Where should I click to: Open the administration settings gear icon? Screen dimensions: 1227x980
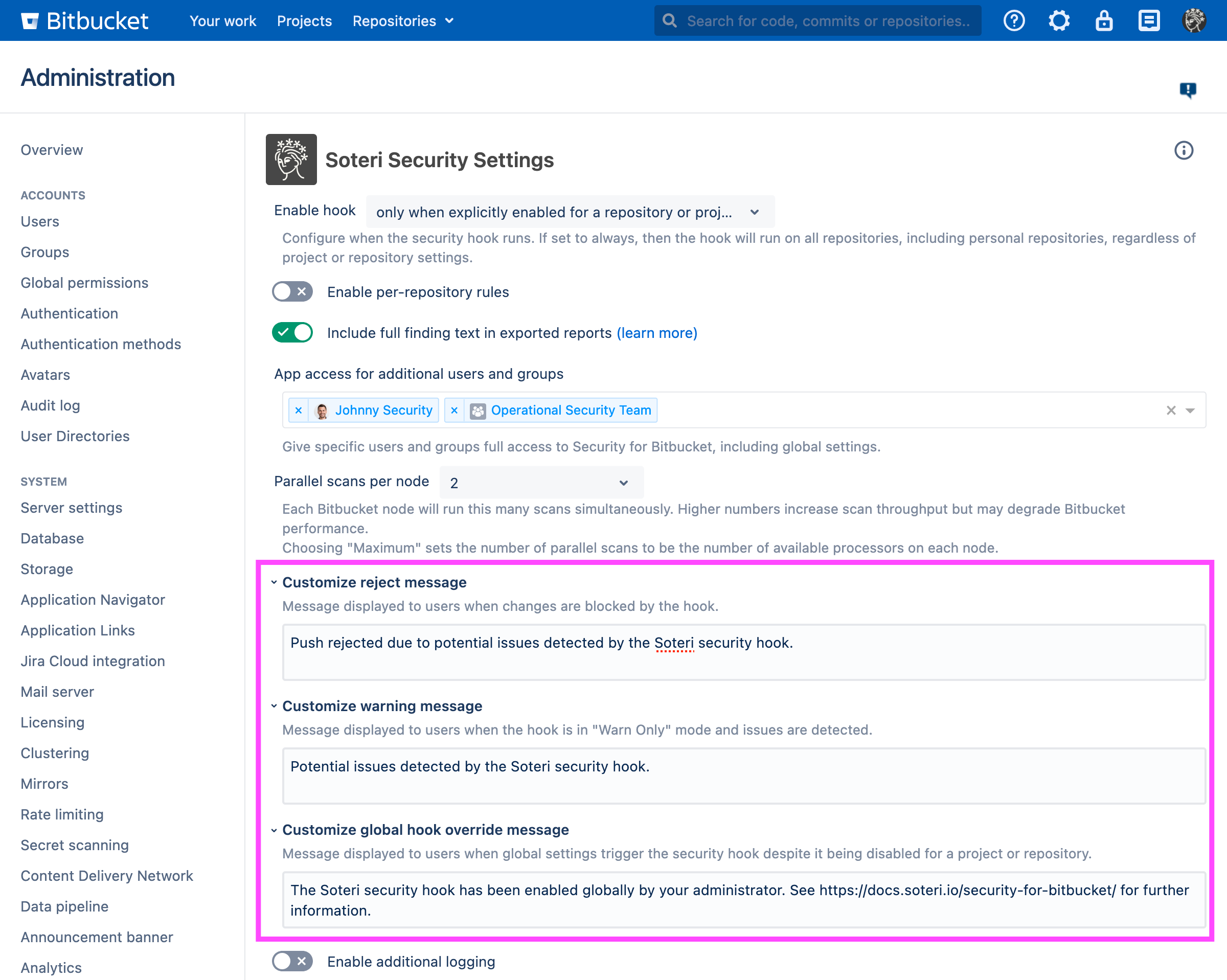pyautogui.click(x=1059, y=20)
